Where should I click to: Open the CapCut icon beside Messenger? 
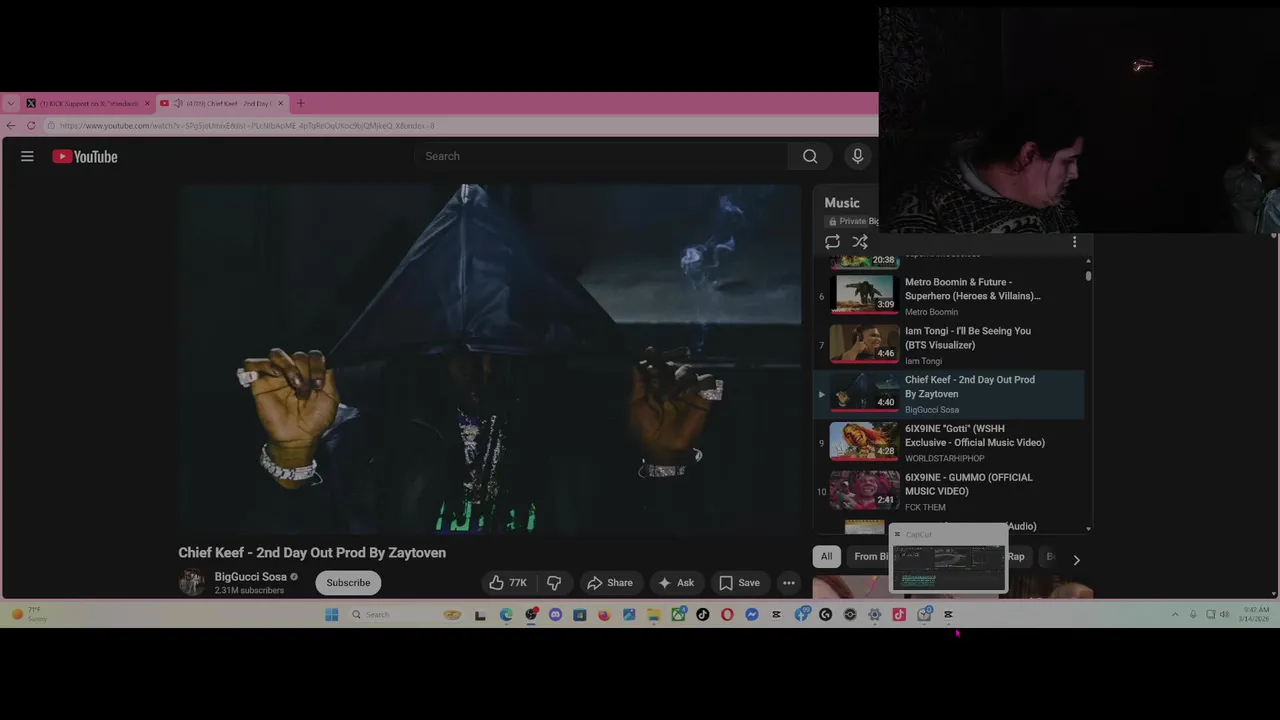point(776,614)
